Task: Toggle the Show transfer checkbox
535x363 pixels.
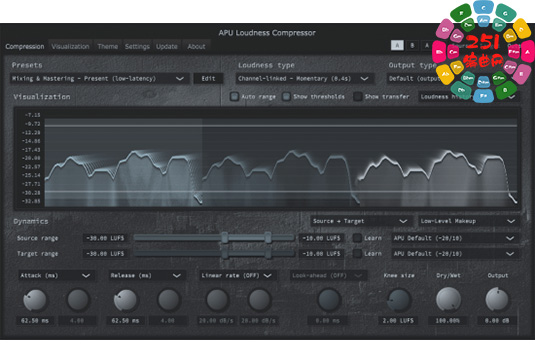Action: (x=357, y=97)
